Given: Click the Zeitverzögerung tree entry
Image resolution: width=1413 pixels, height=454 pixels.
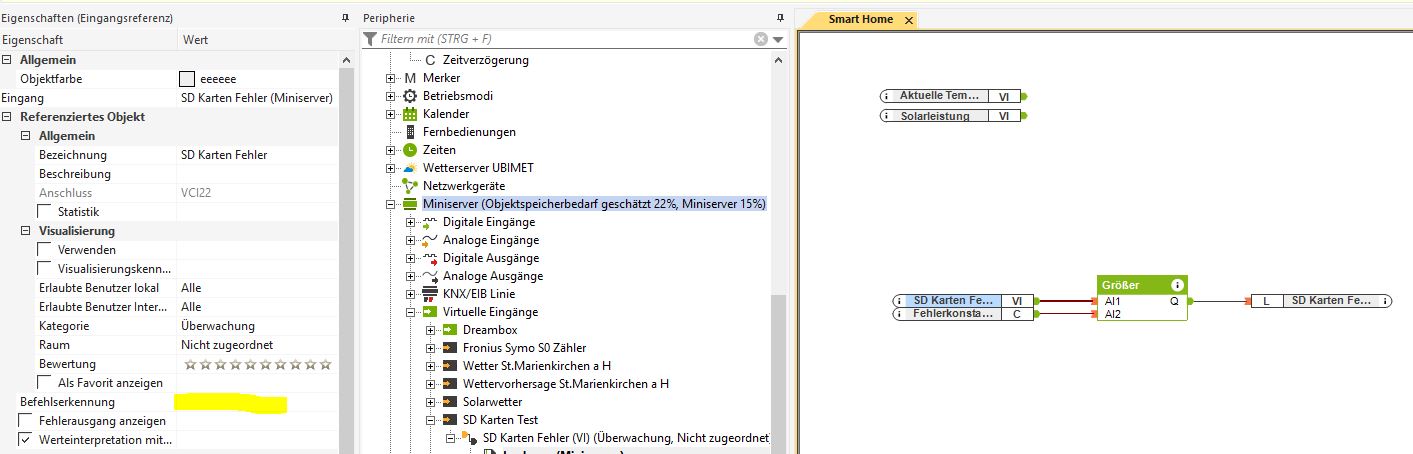Looking at the screenshot, I should (x=485, y=60).
